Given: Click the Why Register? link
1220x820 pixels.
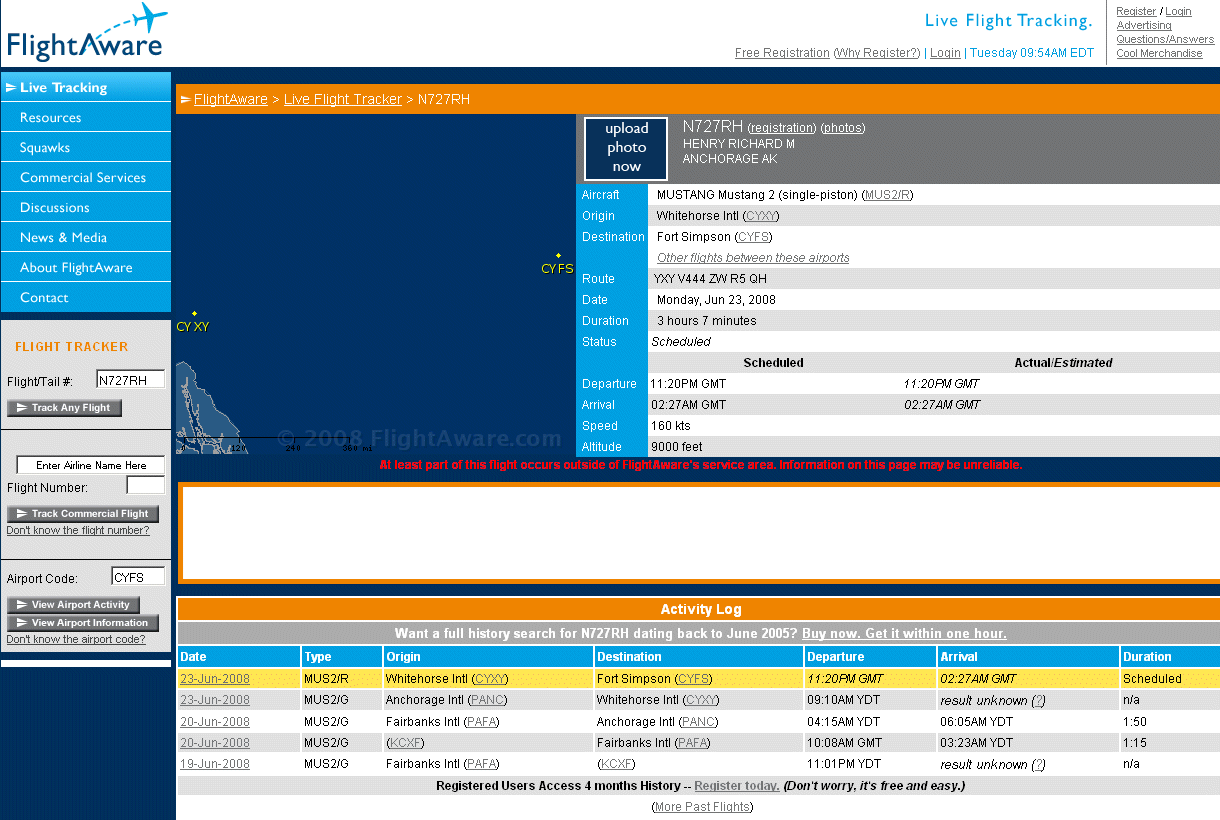Looking at the screenshot, I should (877, 53).
